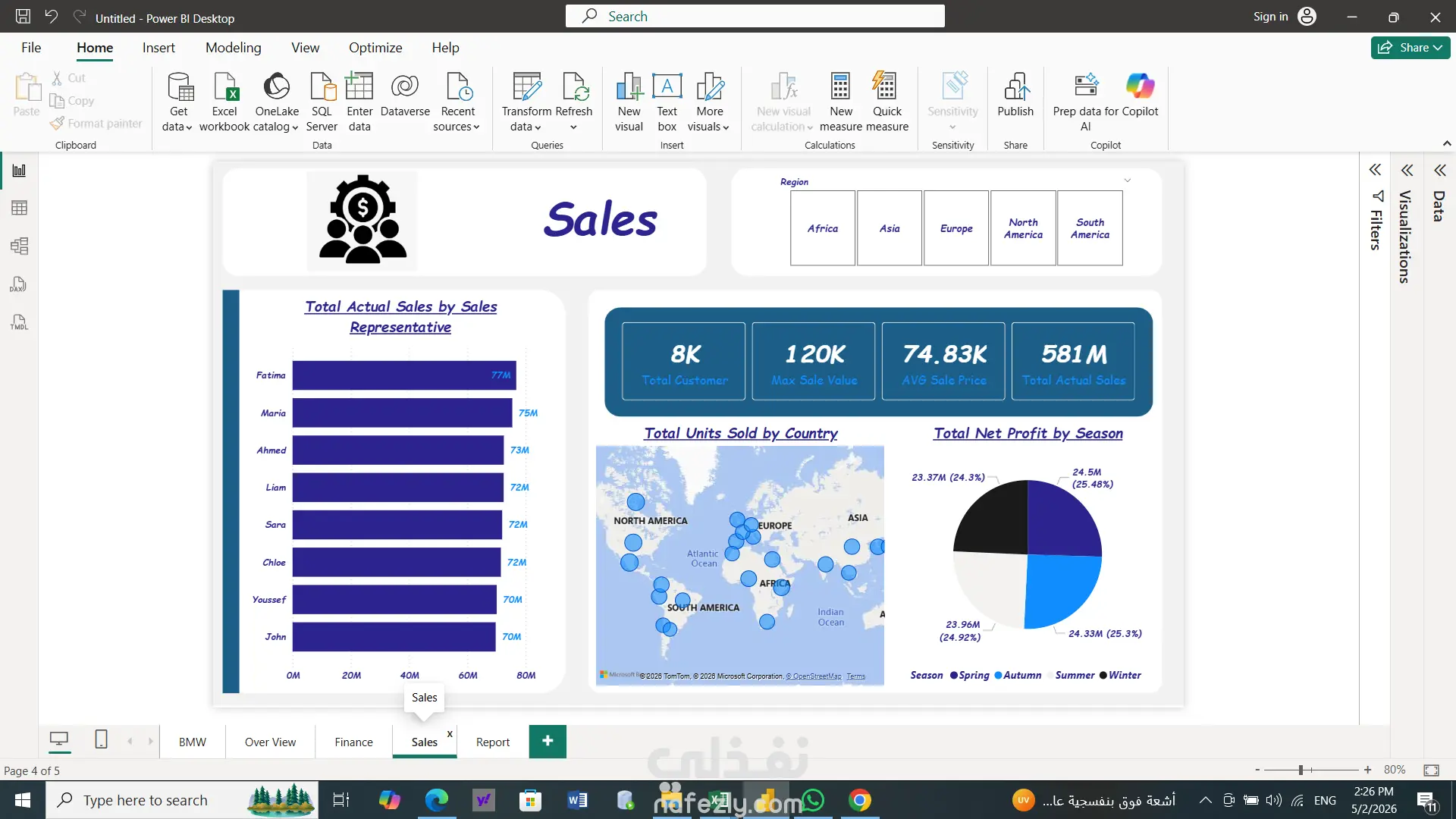
Task: Open OpenStreetMap link on map
Action: point(814,676)
